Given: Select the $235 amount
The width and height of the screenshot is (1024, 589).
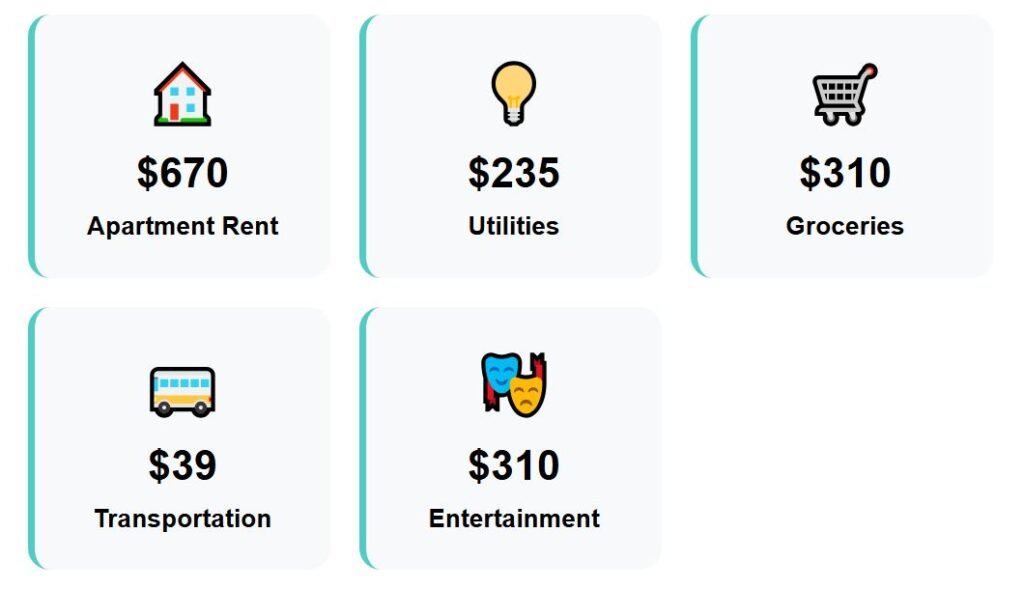Looking at the screenshot, I should [x=513, y=173].
